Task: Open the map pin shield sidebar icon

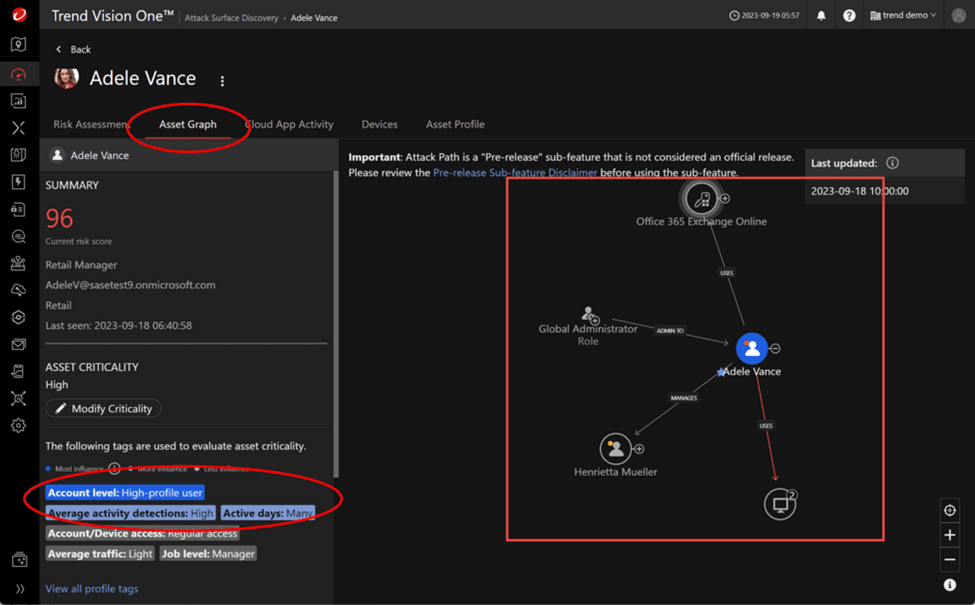Action: coord(19,44)
